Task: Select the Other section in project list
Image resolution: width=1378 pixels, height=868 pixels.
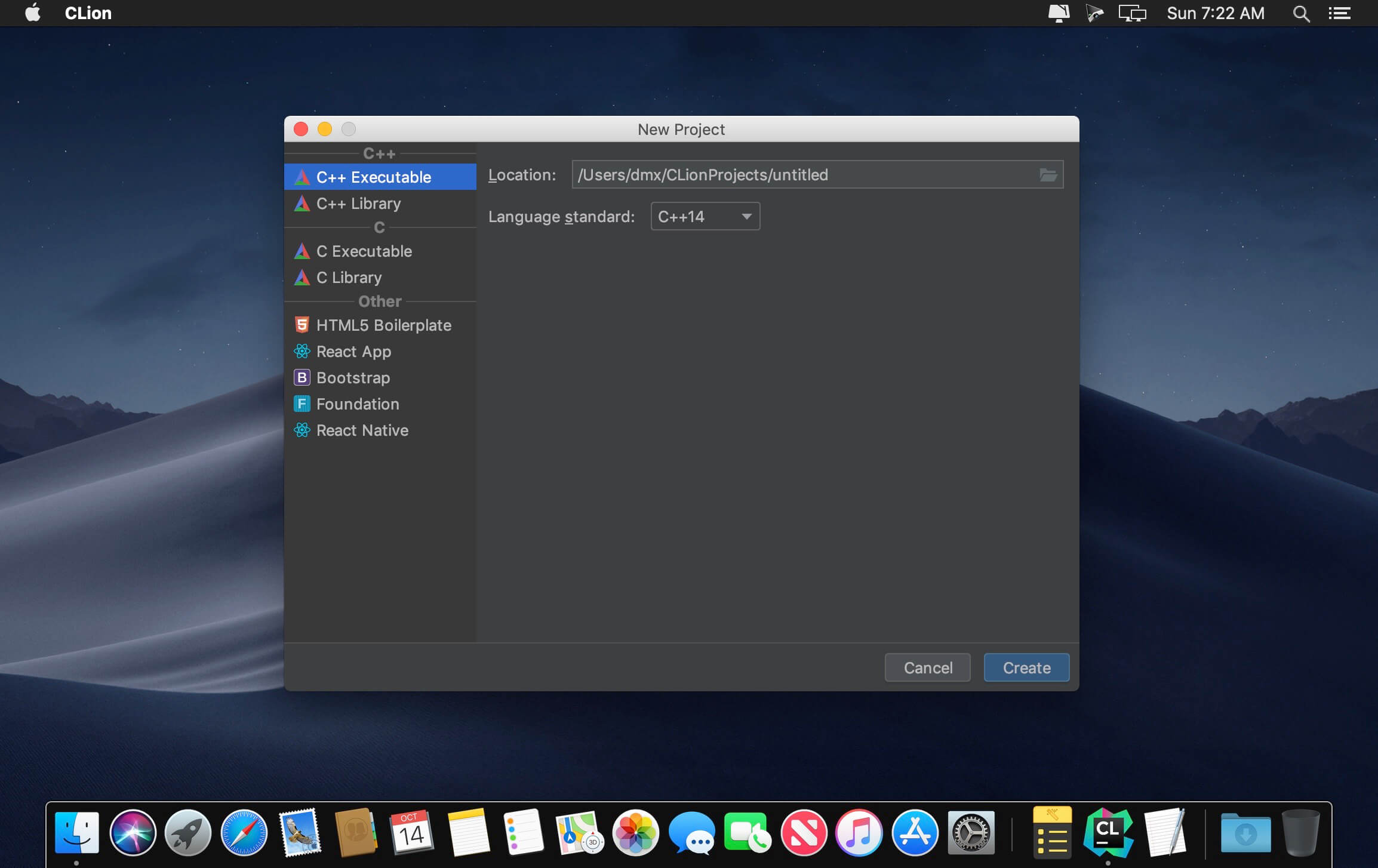Action: coord(380,300)
